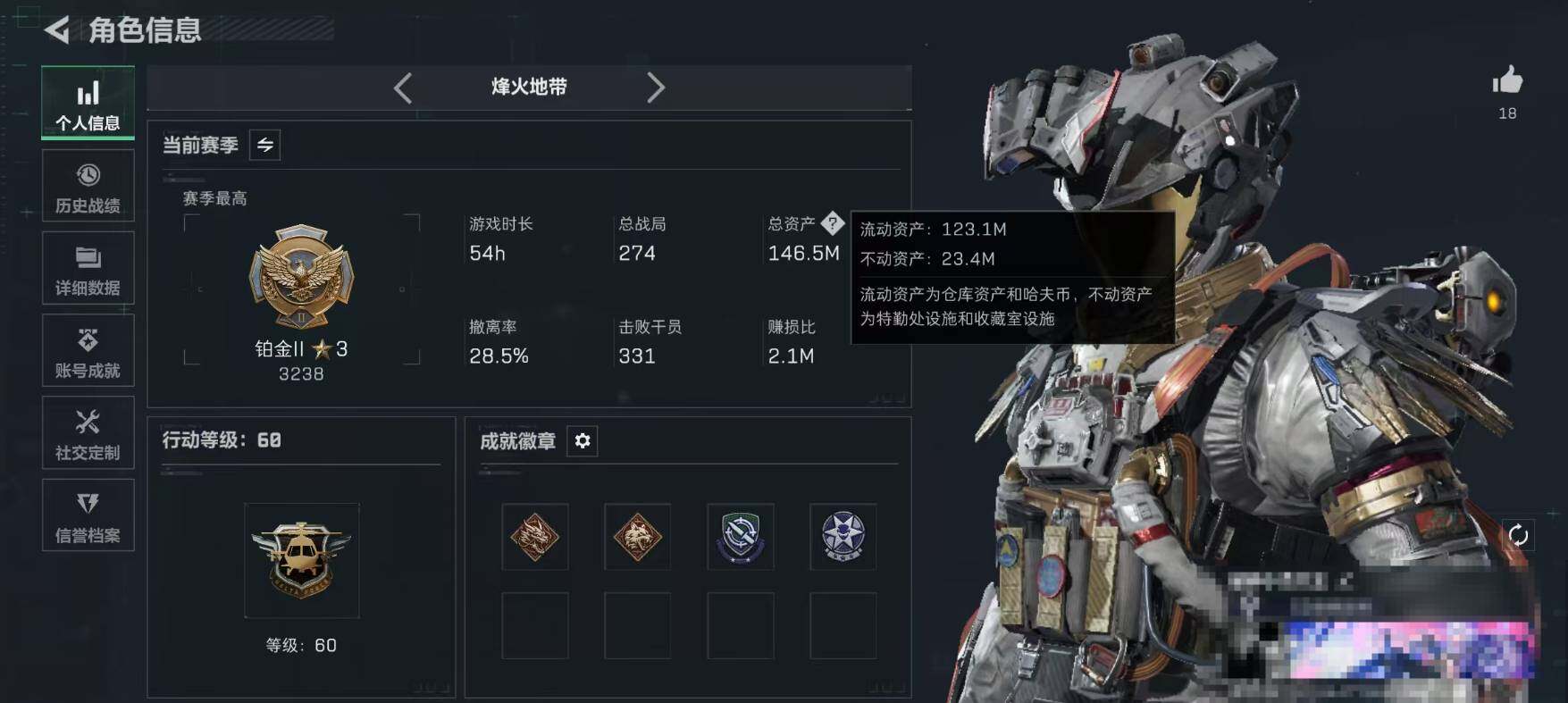Click the 铂金II rank emblem
Viewport: 1568px width, 703px height.
[x=301, y=277]
